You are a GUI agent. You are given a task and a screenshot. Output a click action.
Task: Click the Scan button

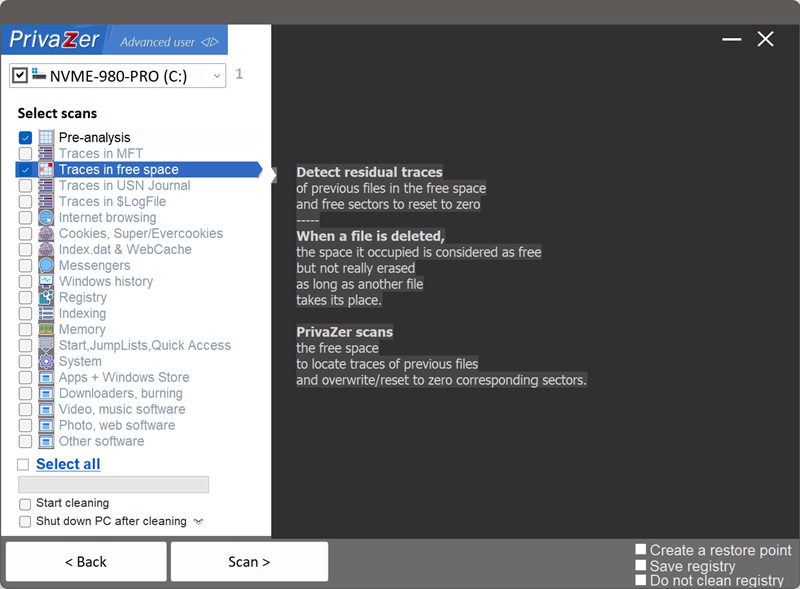[x=249, y=561]
